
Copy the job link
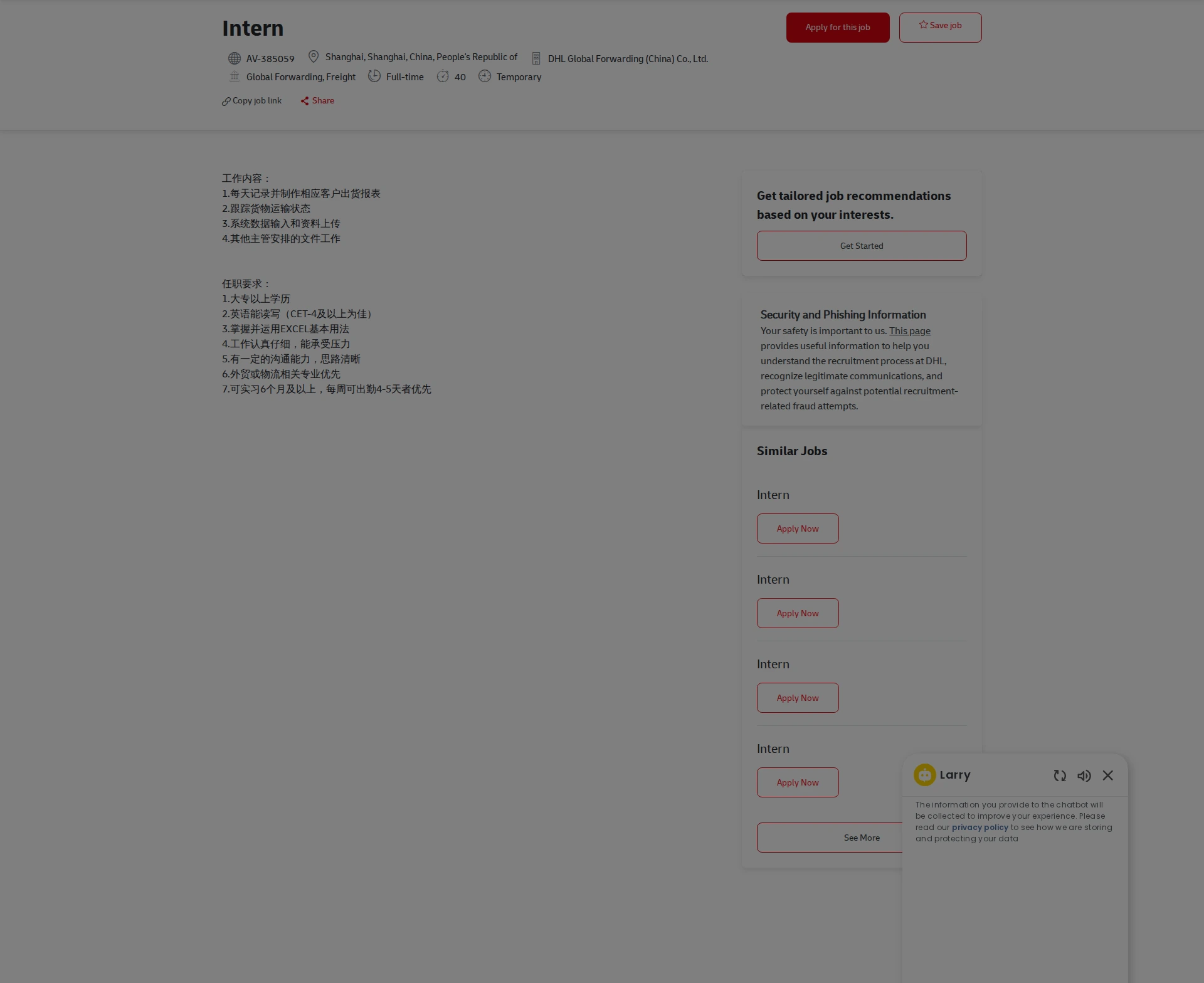(x=252, y=101)
